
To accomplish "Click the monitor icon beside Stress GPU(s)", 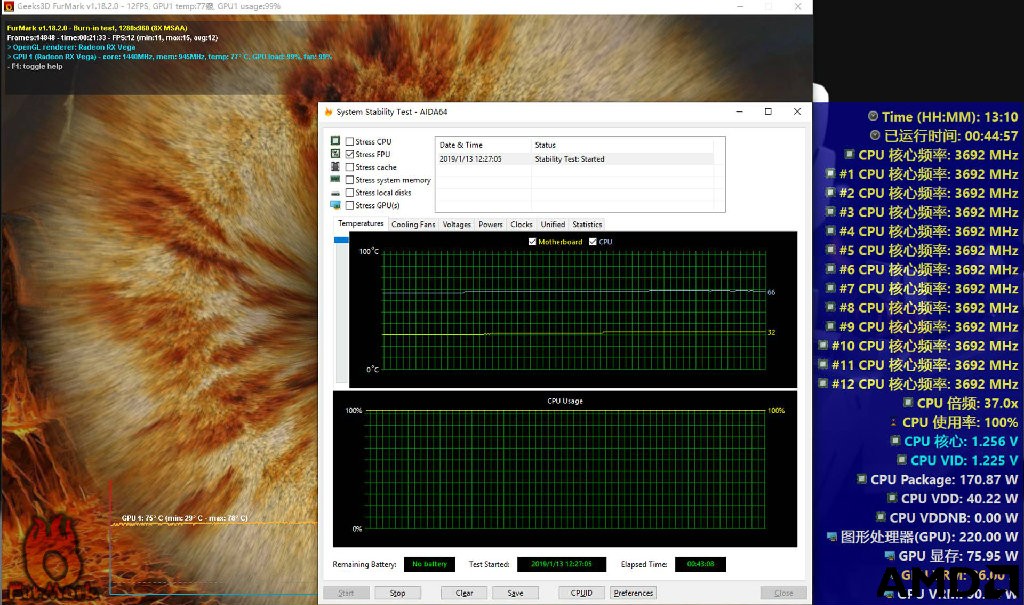I will 335,205.
